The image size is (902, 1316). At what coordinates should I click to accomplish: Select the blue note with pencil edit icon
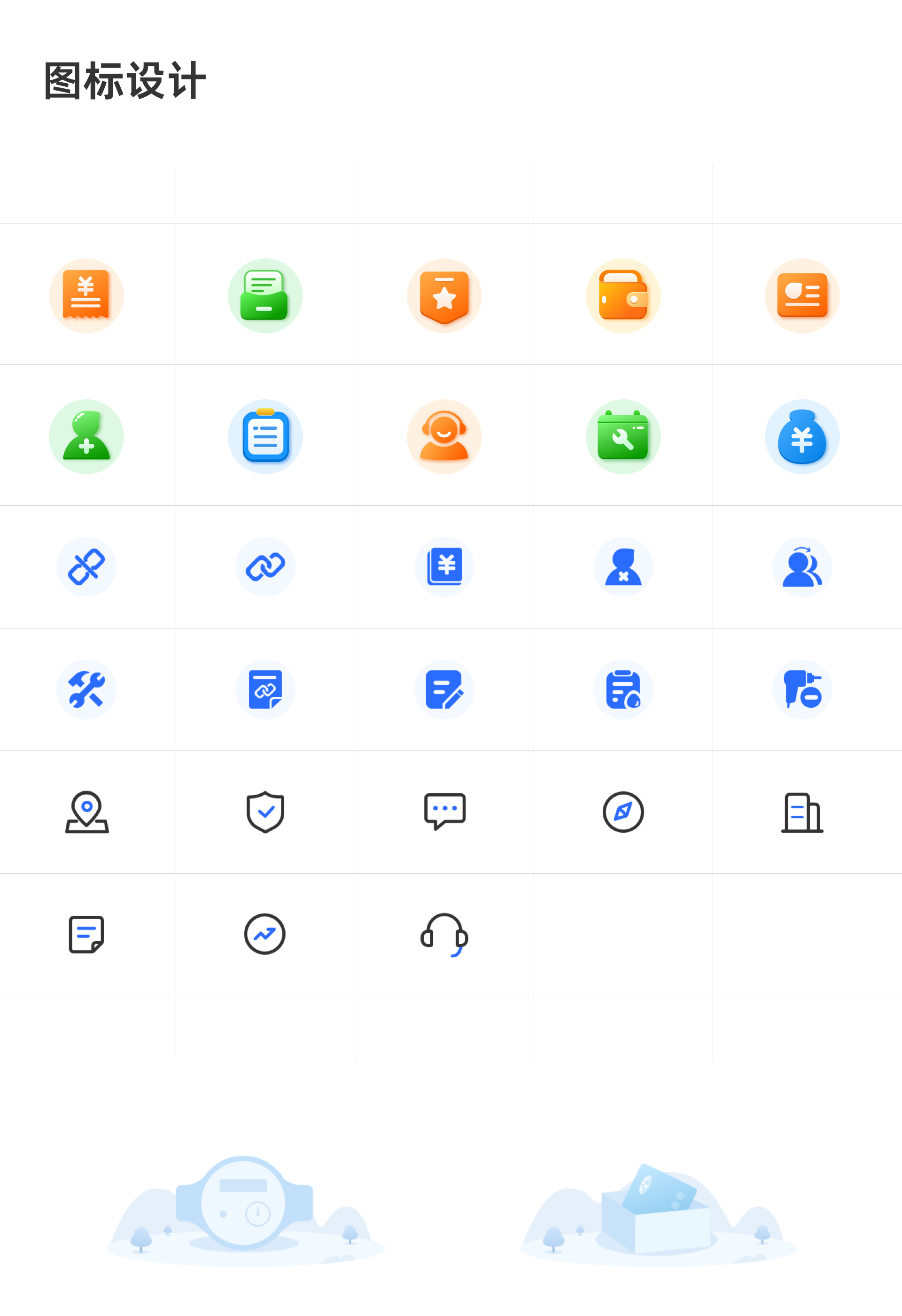pos(444,689)
